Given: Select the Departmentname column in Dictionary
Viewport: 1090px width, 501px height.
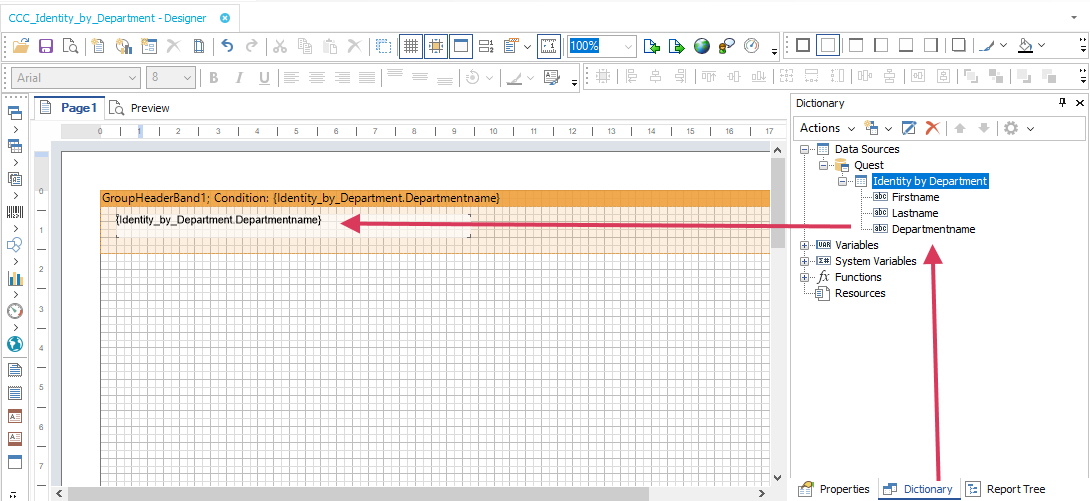Looking at the screenshot, I should point(934,229).
